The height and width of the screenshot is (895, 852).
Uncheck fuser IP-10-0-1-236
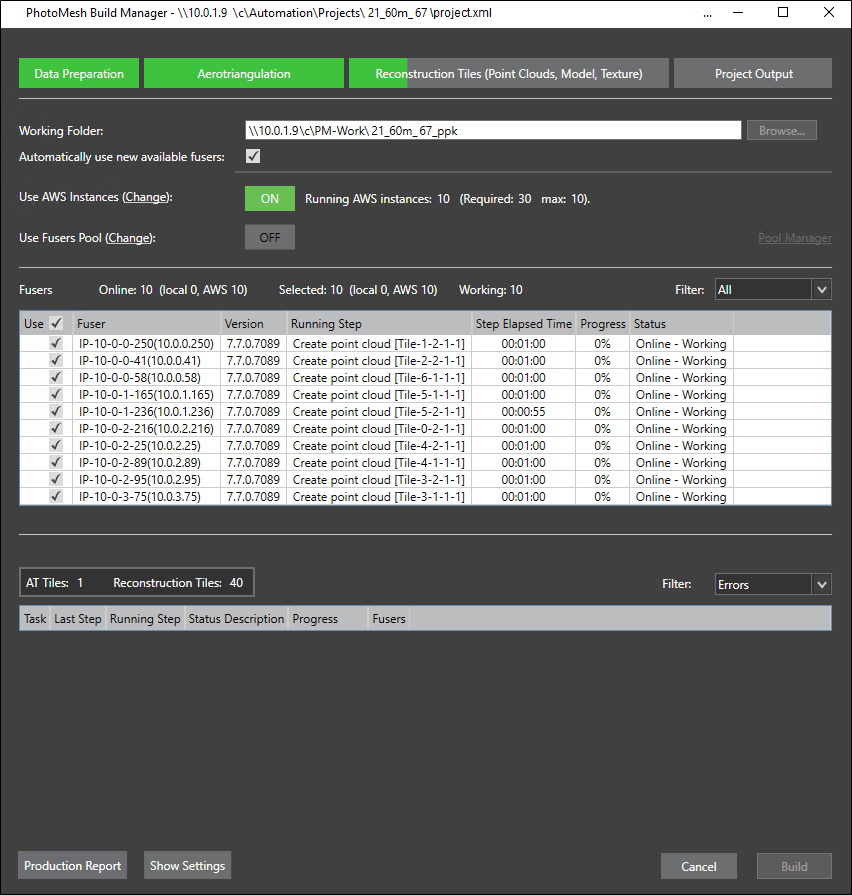pyautogui.click(x=56, y=412)
